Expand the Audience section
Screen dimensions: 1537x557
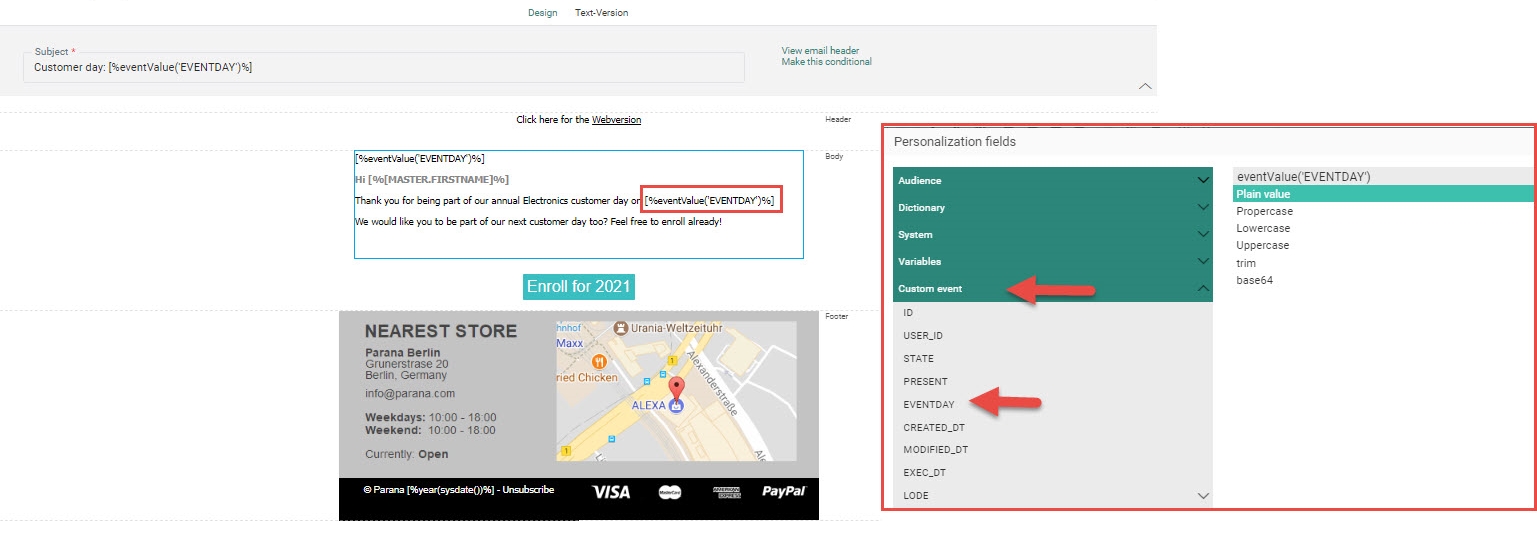pos(1052,181)
